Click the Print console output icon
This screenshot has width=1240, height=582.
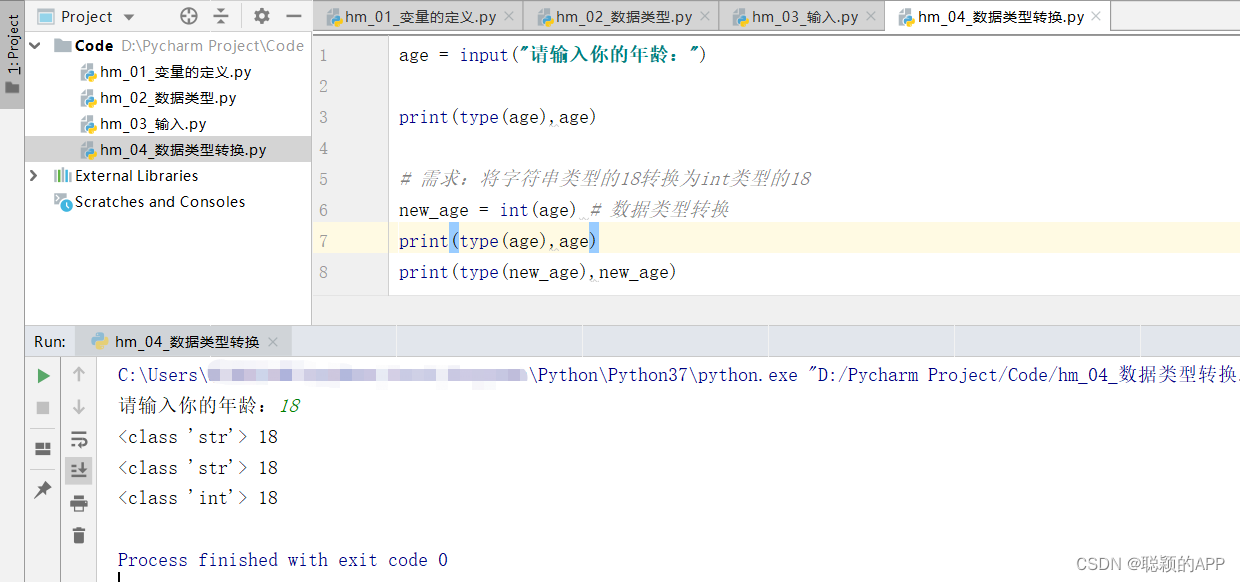(79, 503)
